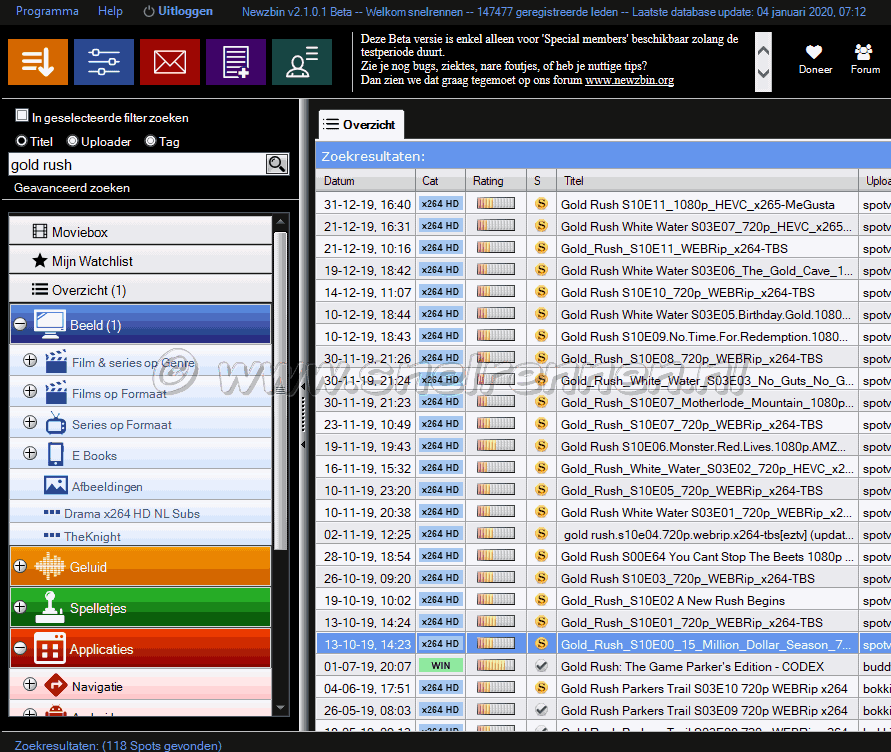This screenshot has width=891, height=752.
Task: Select the Tag radio button
Action: pyautogui.click(x=150, y=140)
